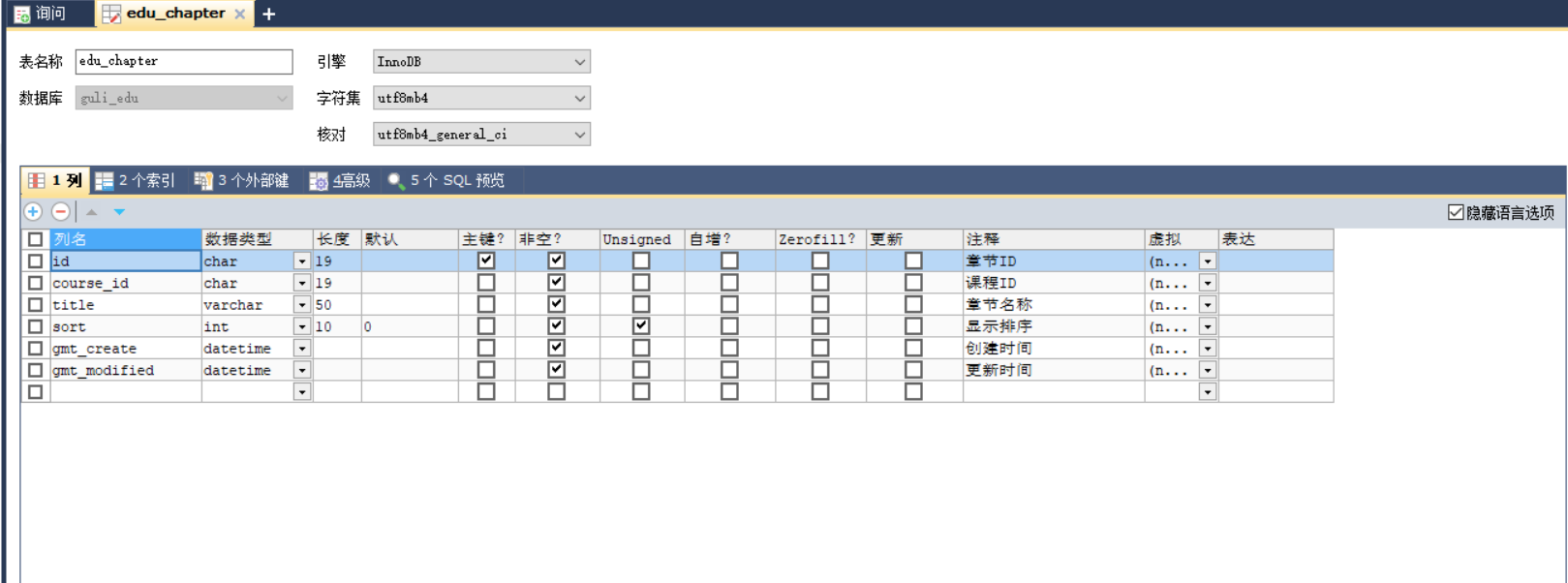1568x583 pixels.
Task: Open data type dropdown for id row
Action: coord(302,261)
